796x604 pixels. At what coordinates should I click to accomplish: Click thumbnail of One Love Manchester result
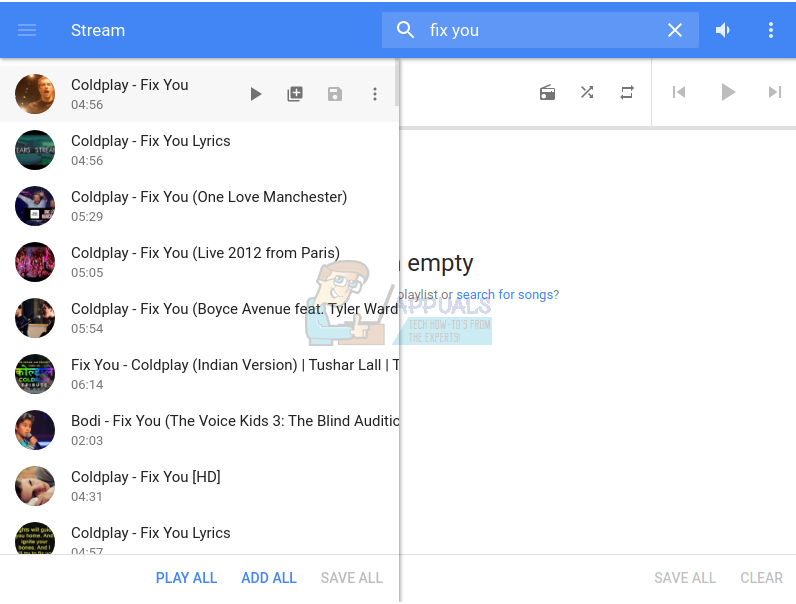[x=35, y=206]
